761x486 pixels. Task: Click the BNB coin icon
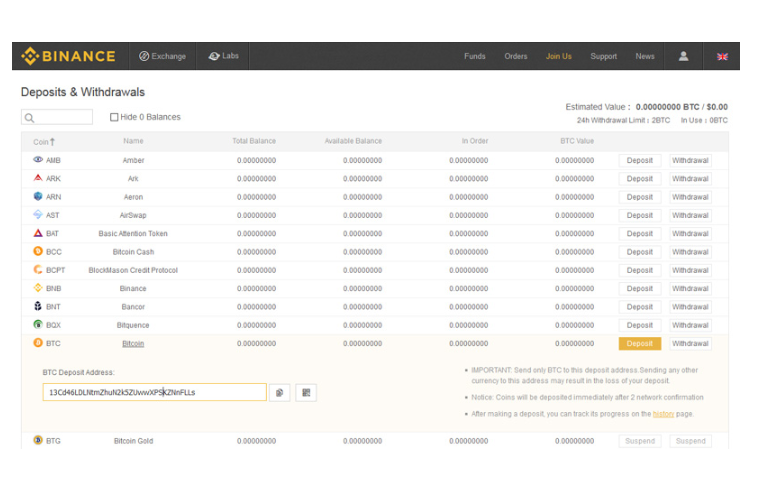point(38,288)
